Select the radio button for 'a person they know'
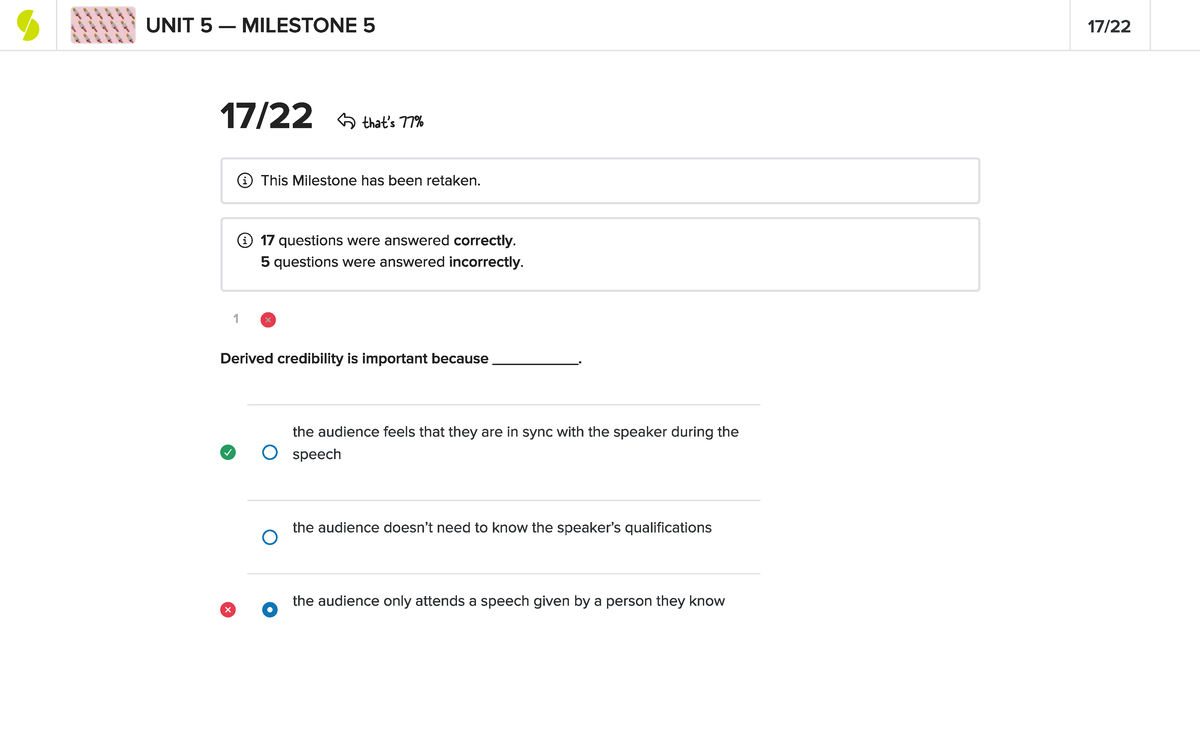 [x=269, y=609]
